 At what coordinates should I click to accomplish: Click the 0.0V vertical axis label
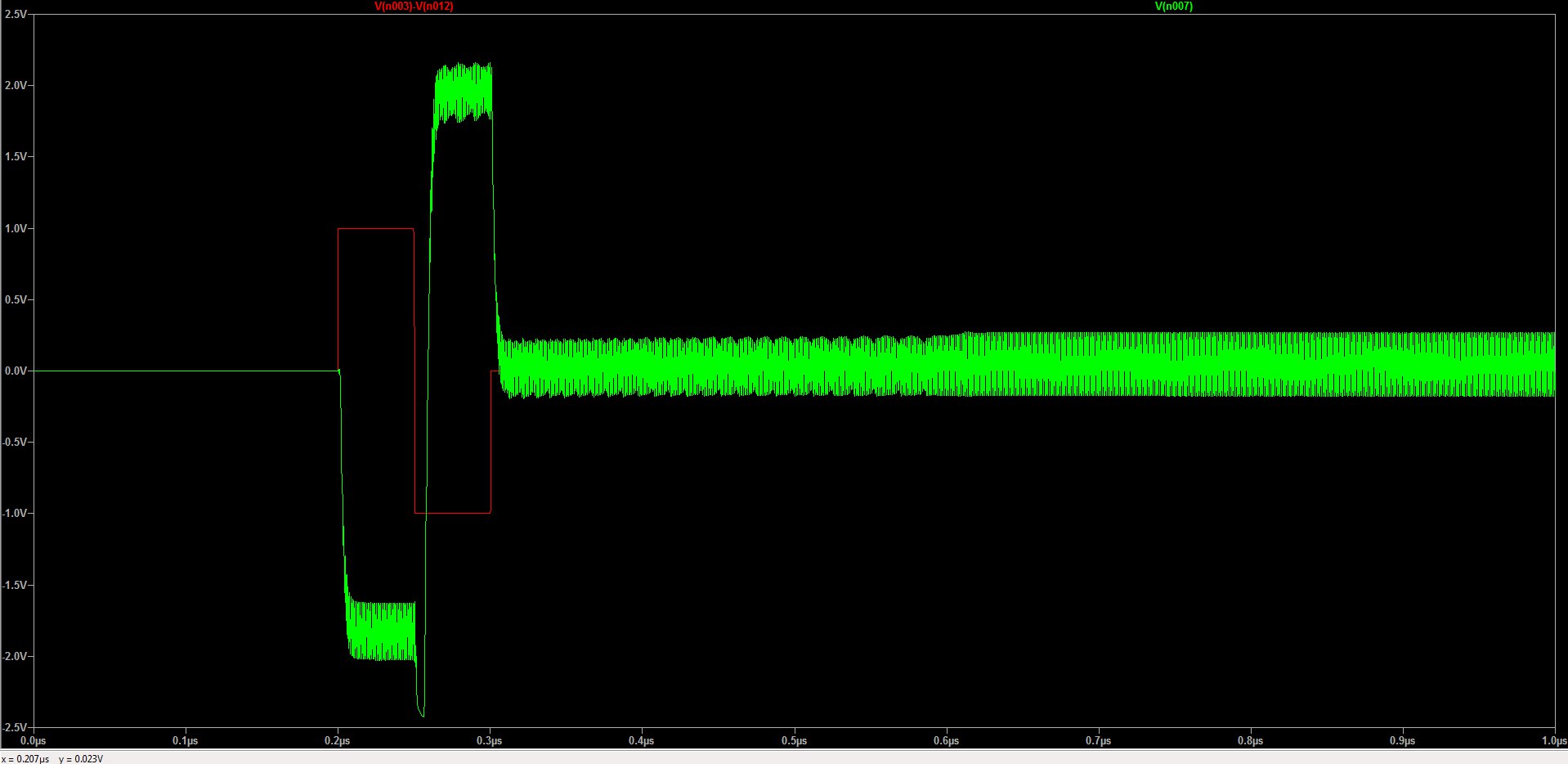click(16, 371)
